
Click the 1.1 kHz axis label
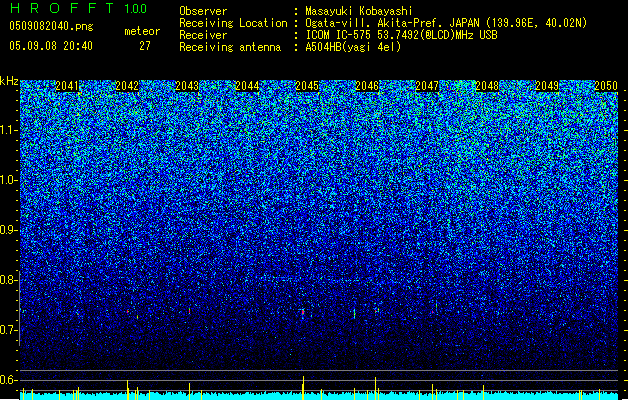[x=8, y=130]
